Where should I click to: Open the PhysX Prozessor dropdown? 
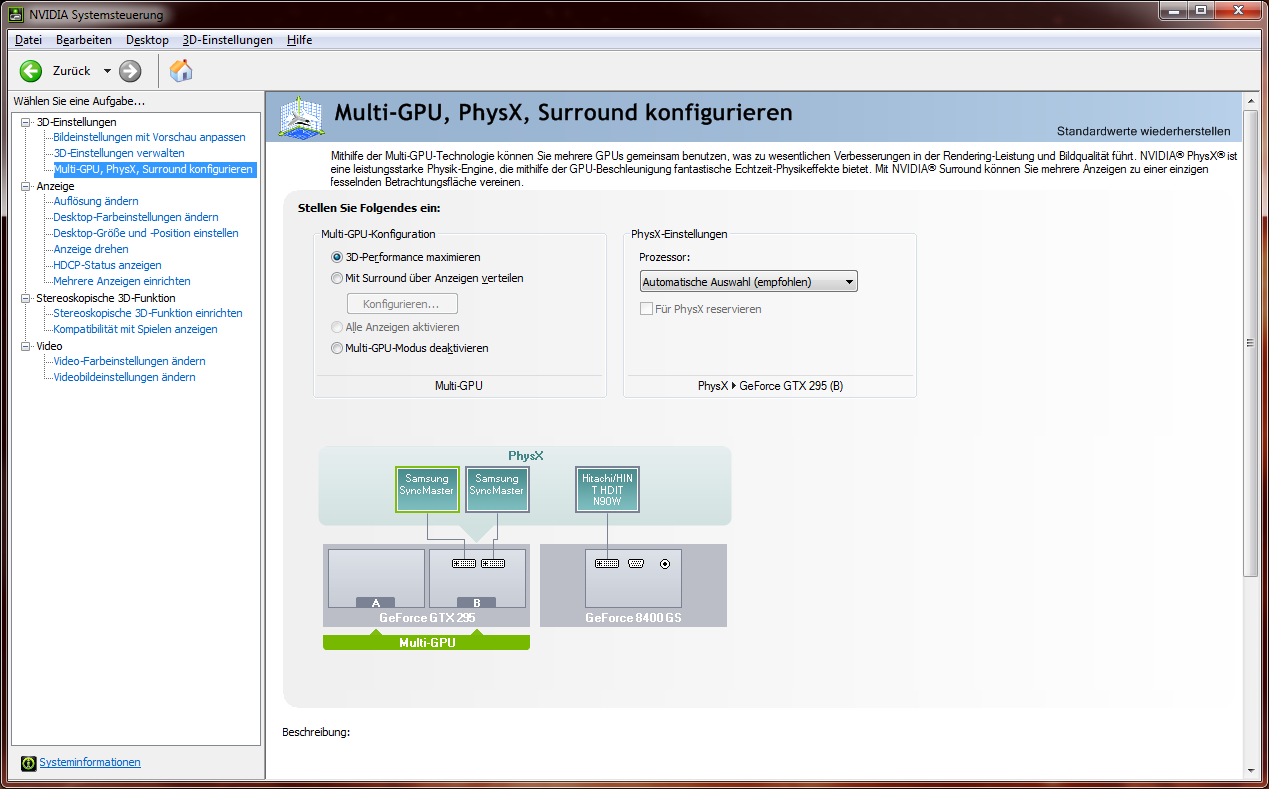(x=748, y=282)
